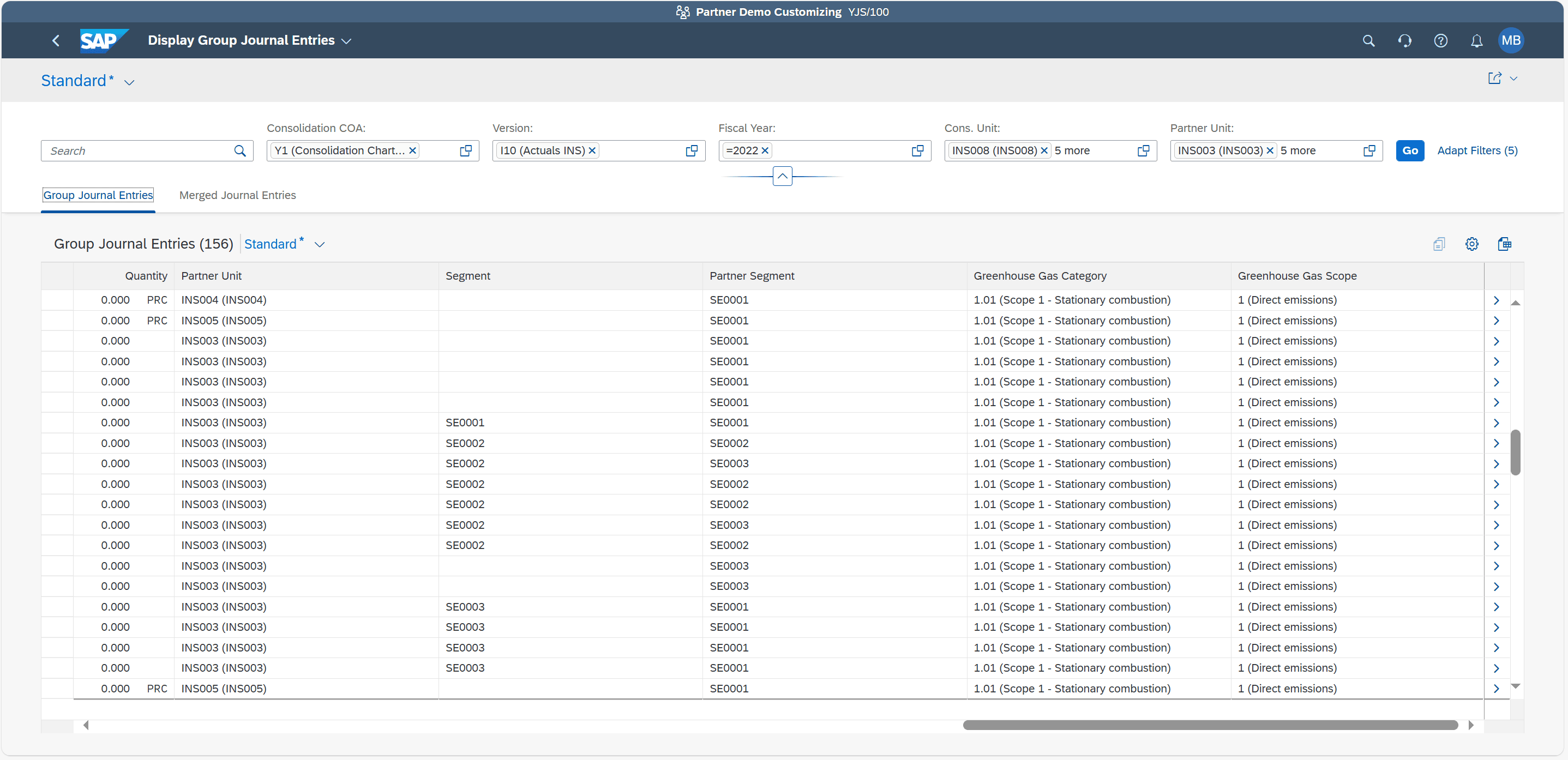Viewport: 1568px width, 760px height.
Task: Expand the Standard page variant dropdown
Action: coord(129,82)
